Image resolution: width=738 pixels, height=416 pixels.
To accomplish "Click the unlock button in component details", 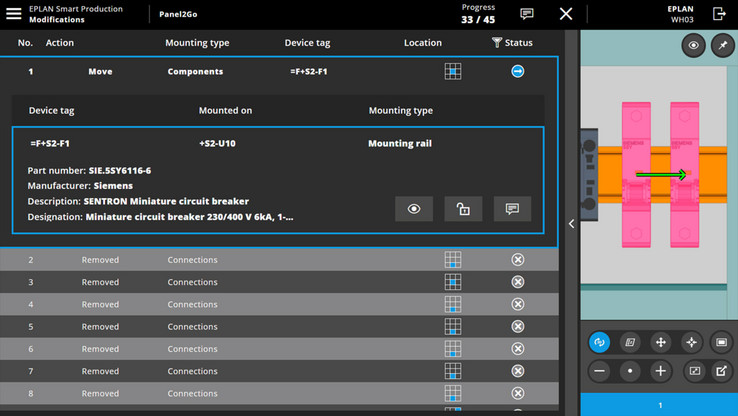I will coord(463,209).
